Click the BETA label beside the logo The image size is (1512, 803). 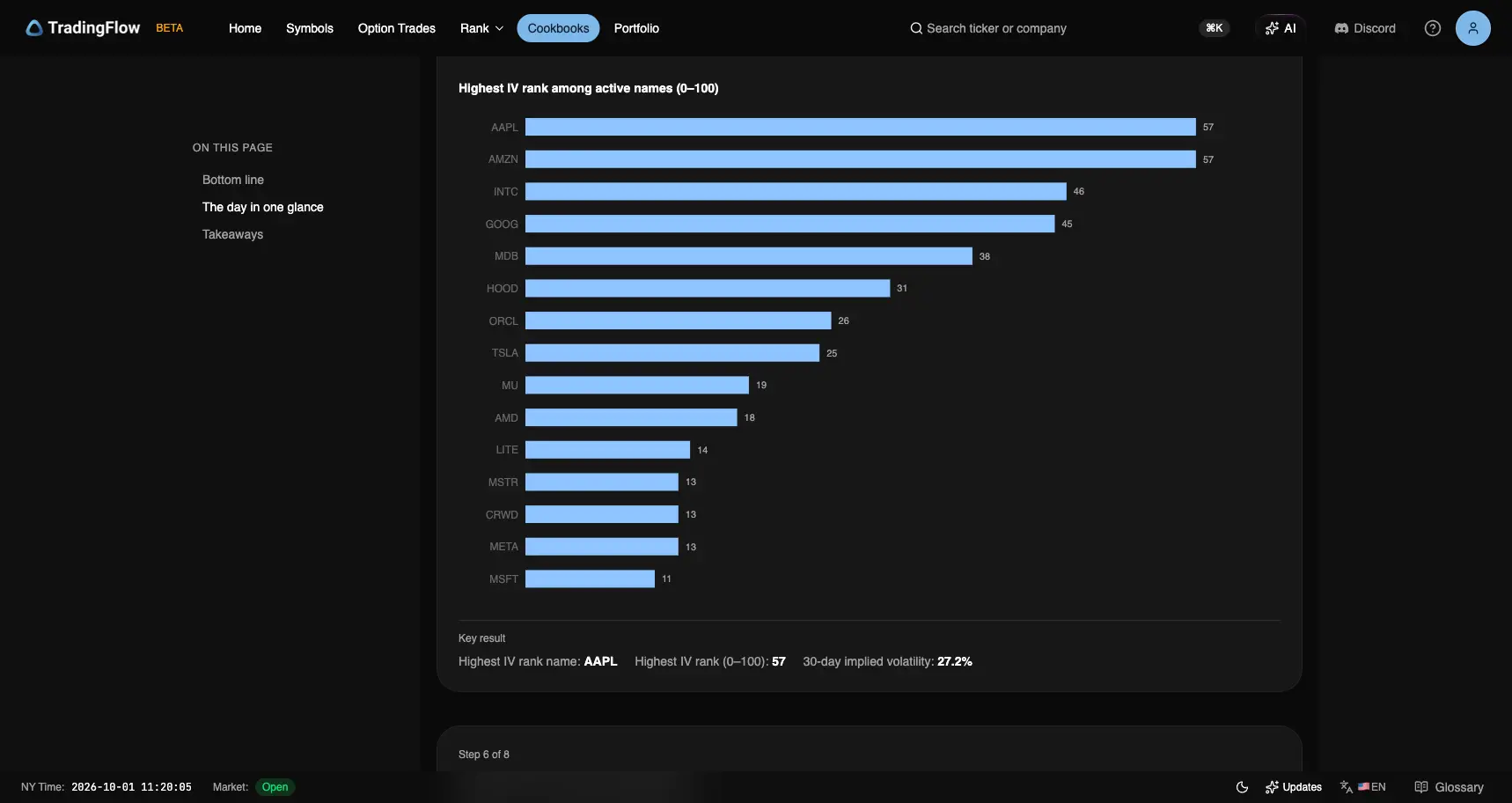[170, 28]
